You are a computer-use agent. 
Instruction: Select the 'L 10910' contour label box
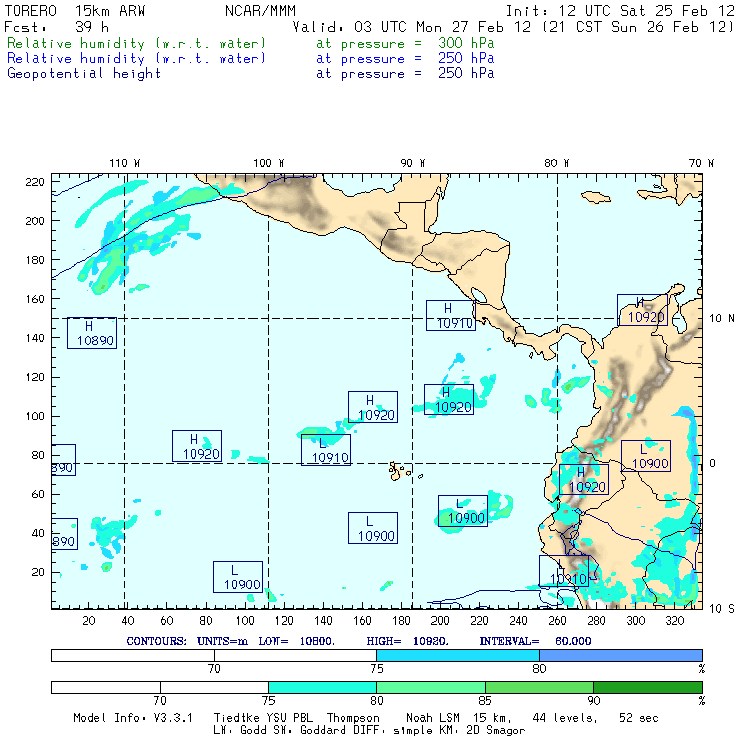pos(326,450)
